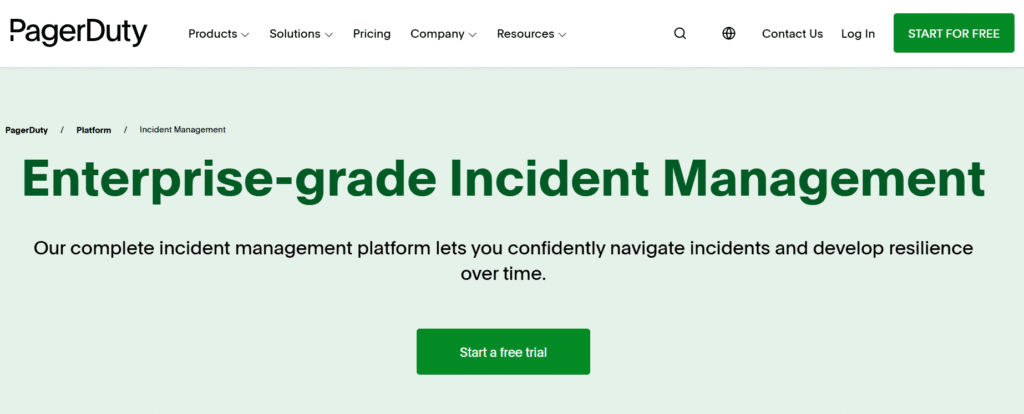Expand the Solutions menu
Screen dimensions: 1024x414
tap(301, 34)
